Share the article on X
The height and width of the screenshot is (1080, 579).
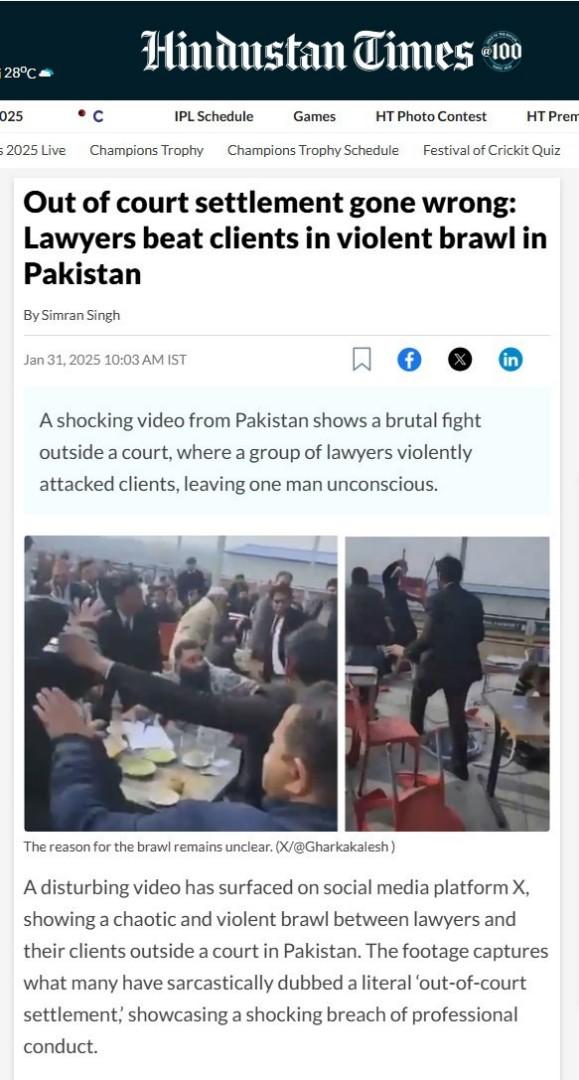click(x=460, y=360)
